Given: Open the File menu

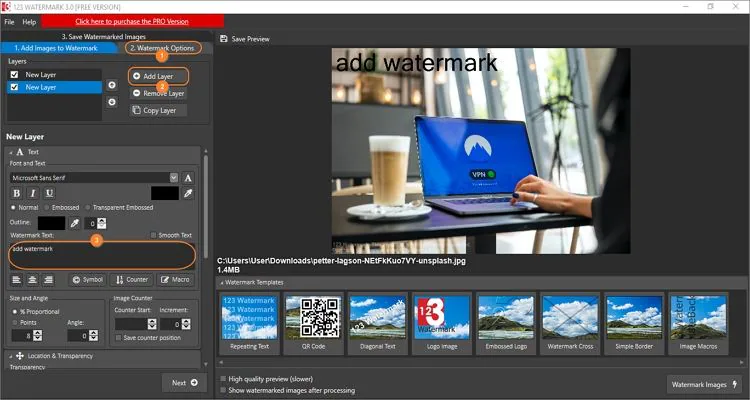Looking at the screenshot, I should point(9,22).
